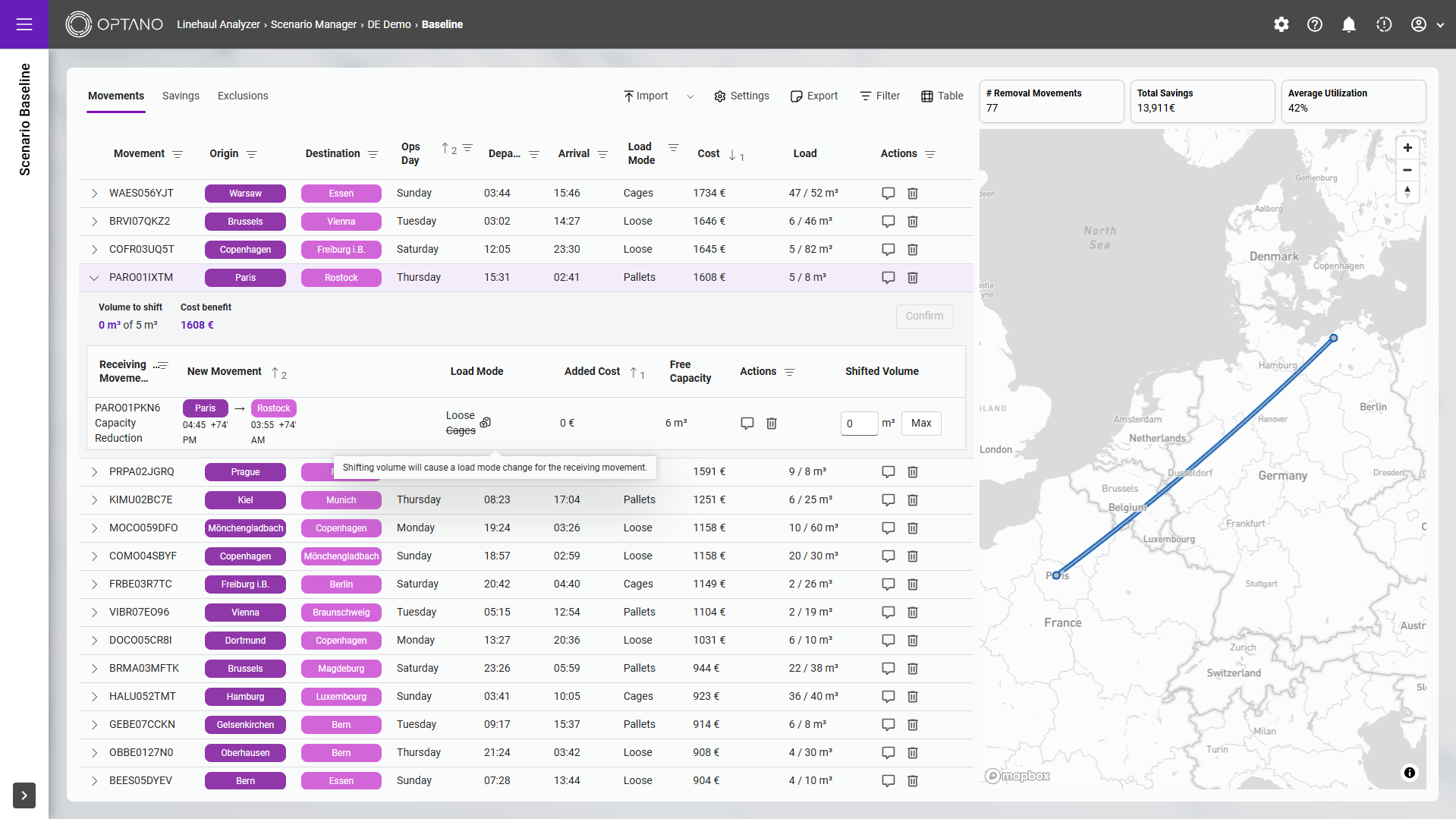Click the help question mark icon
The width and height of the screenshot is (1456, 819).
(1314, 24)
